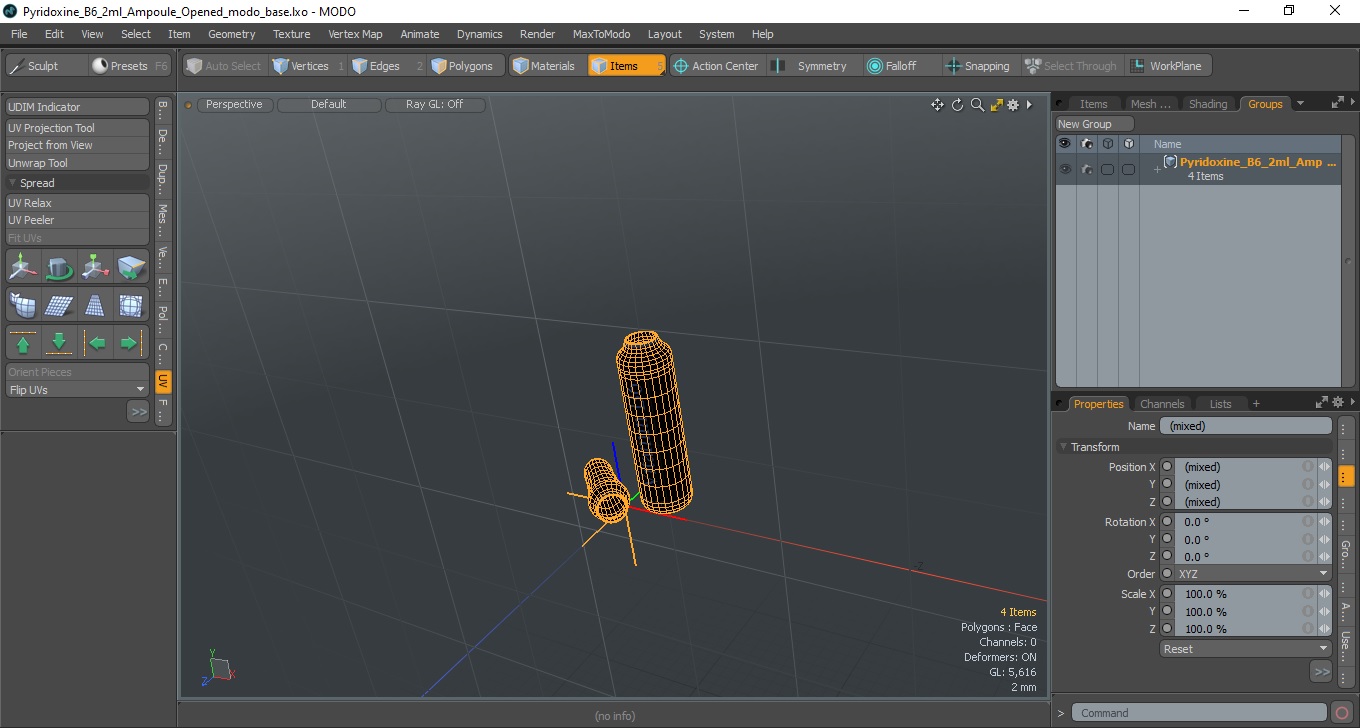Click the render camera column header icon

1086,144
